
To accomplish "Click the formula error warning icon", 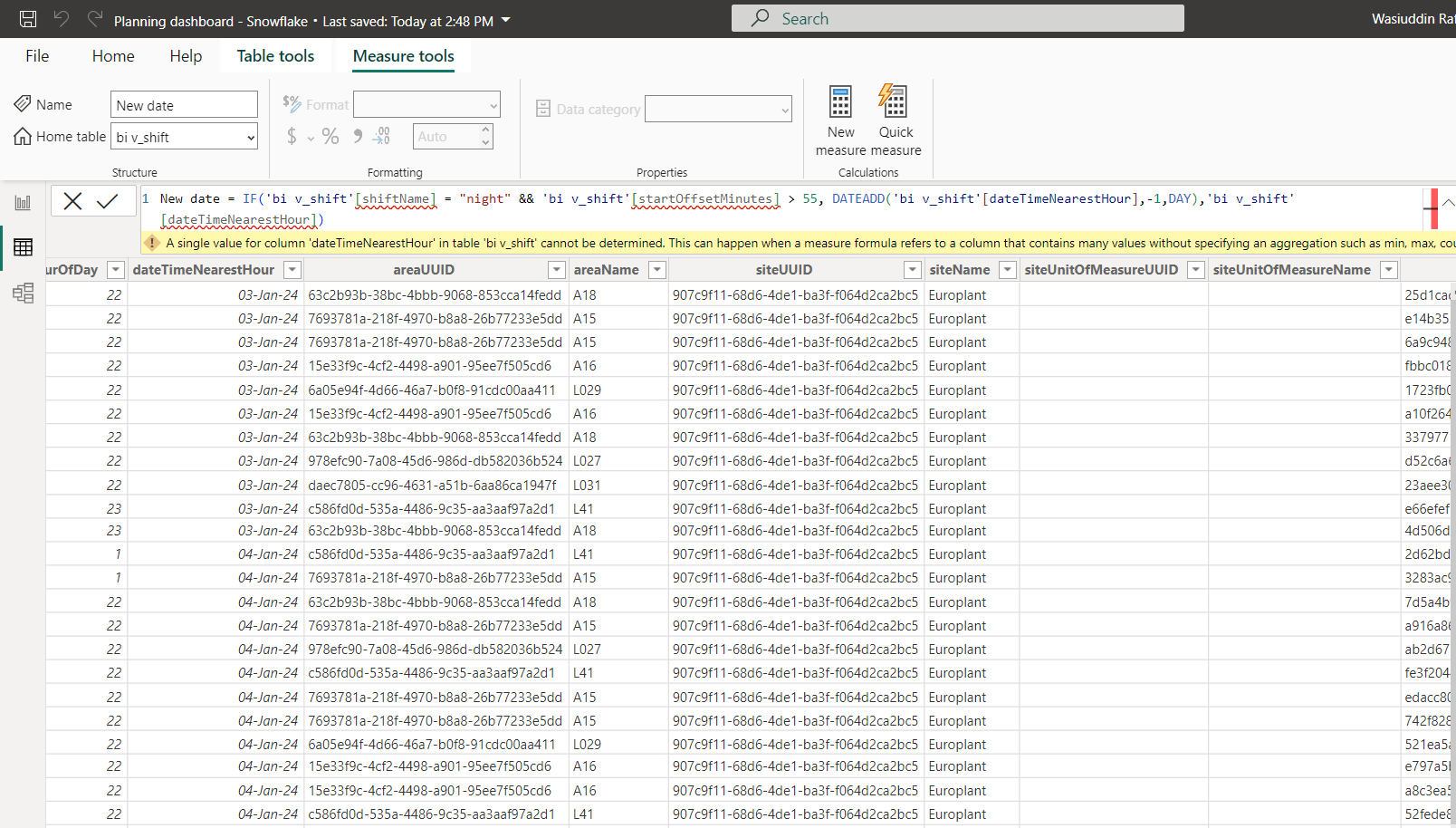I will tap(152, 243).
